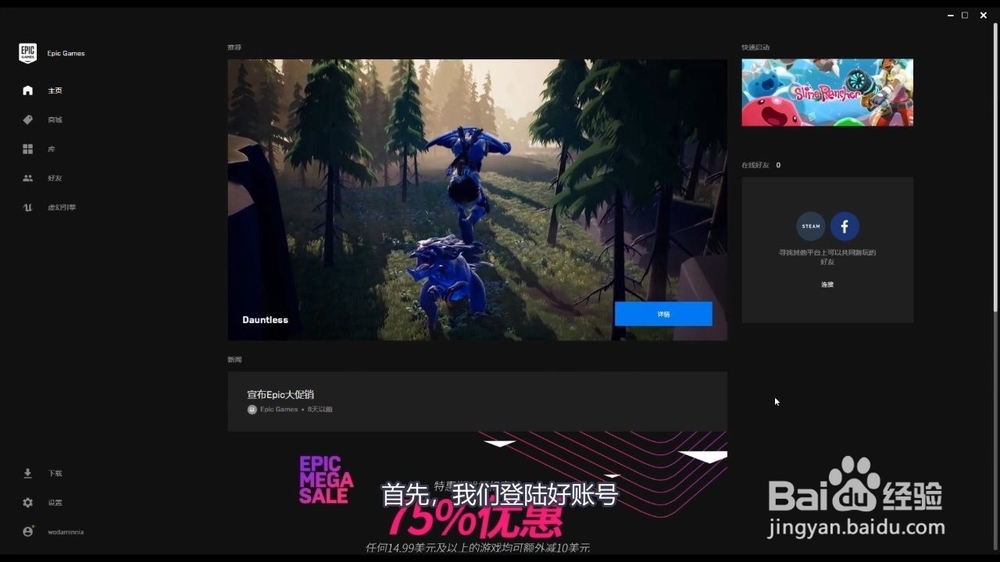Click the blue 详情 details button
The image size is (1000, 562).
tap(663, 314)
